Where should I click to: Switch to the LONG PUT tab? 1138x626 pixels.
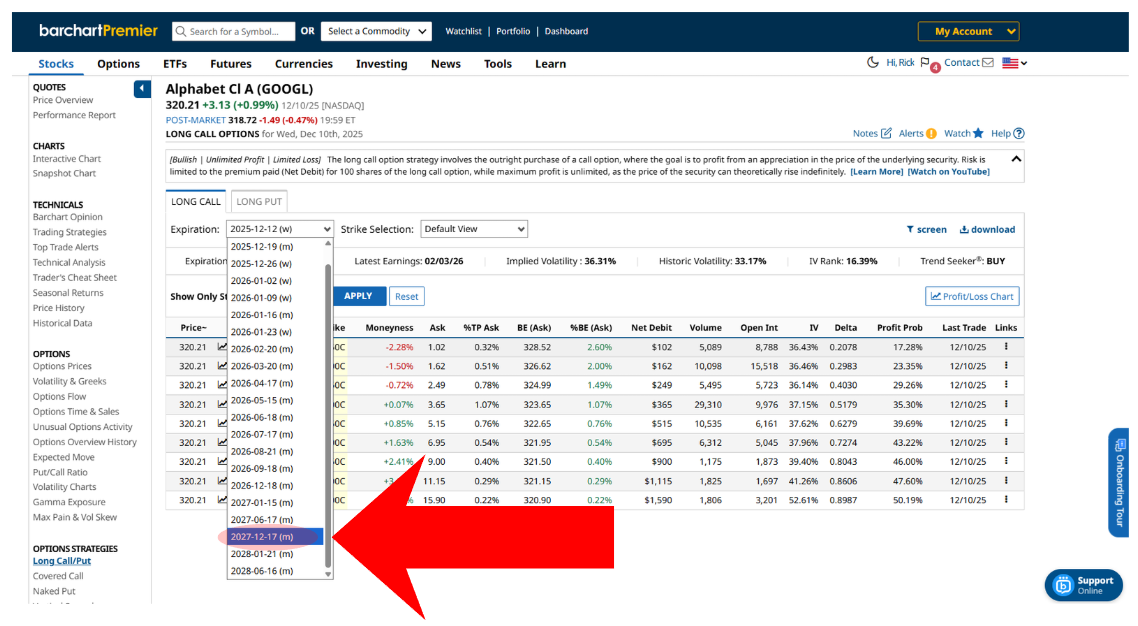(x=258, y=202)
